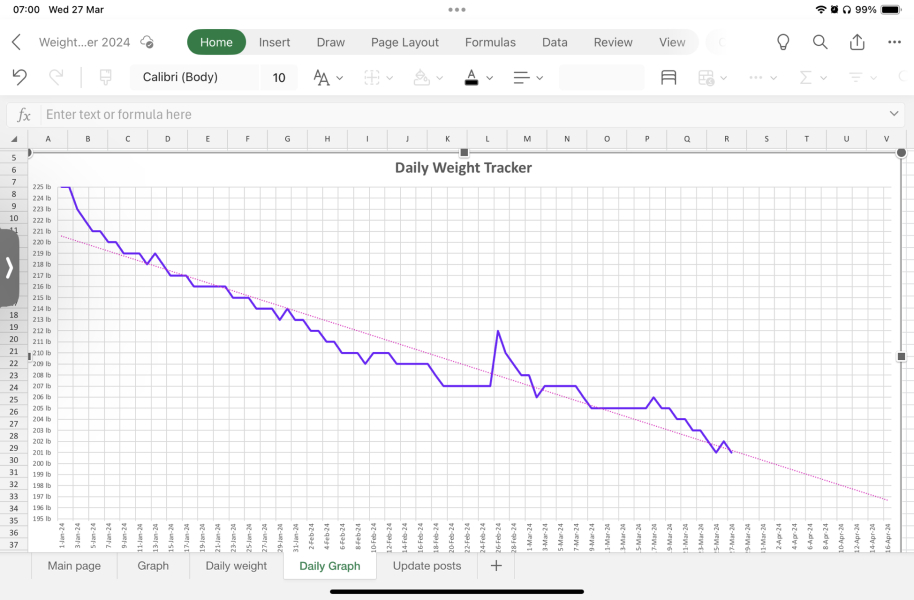
Task: Click the Undo icon
Action: click(19, 77)
